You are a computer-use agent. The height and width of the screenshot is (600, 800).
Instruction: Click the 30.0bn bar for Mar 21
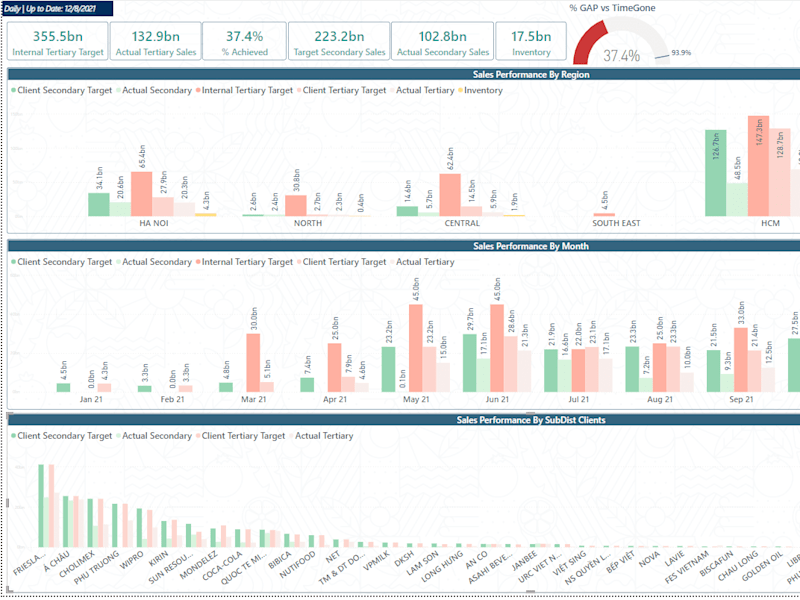coord(253,363)
